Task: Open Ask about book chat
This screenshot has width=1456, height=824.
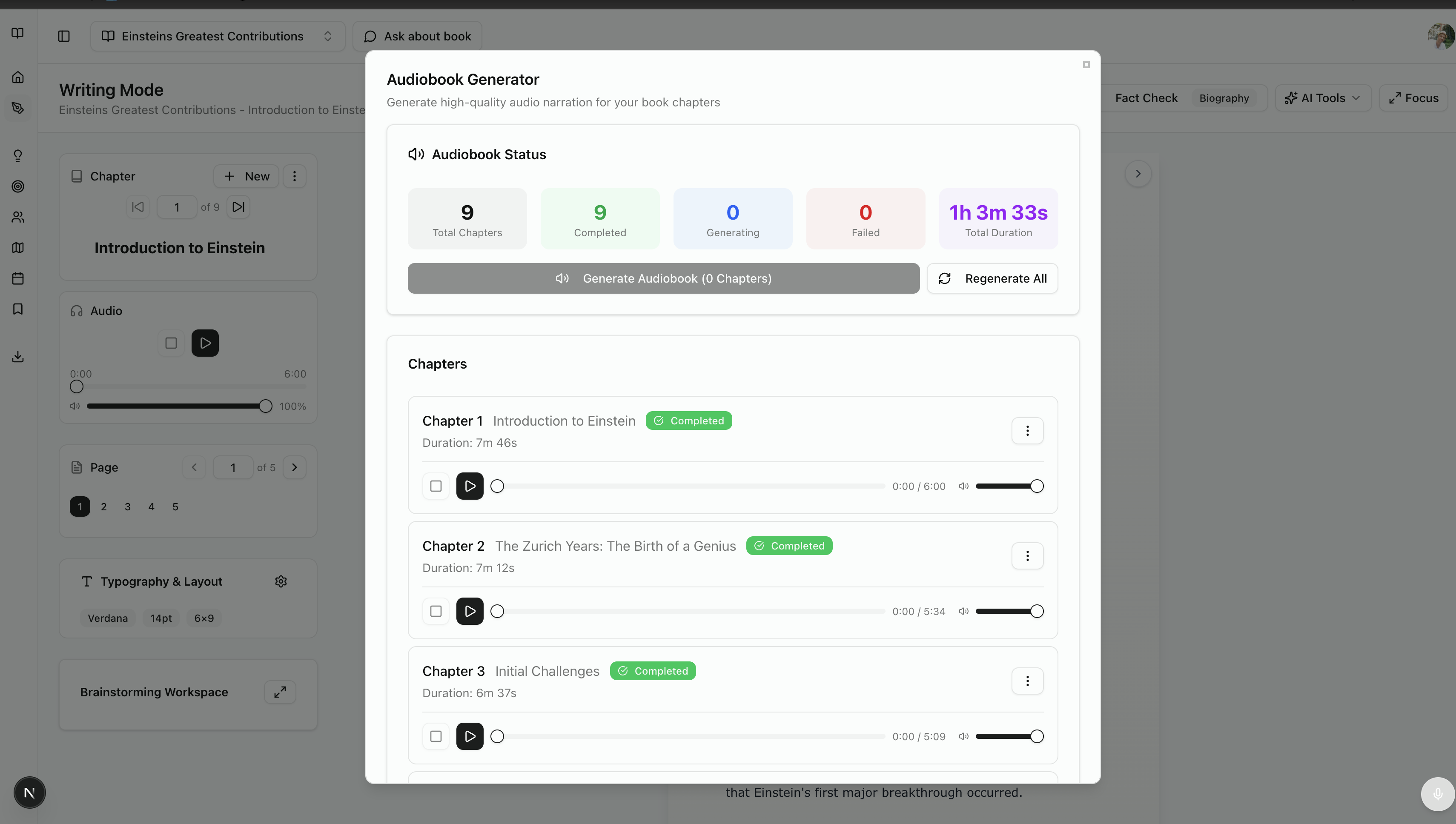Action: tap(417, 36)
